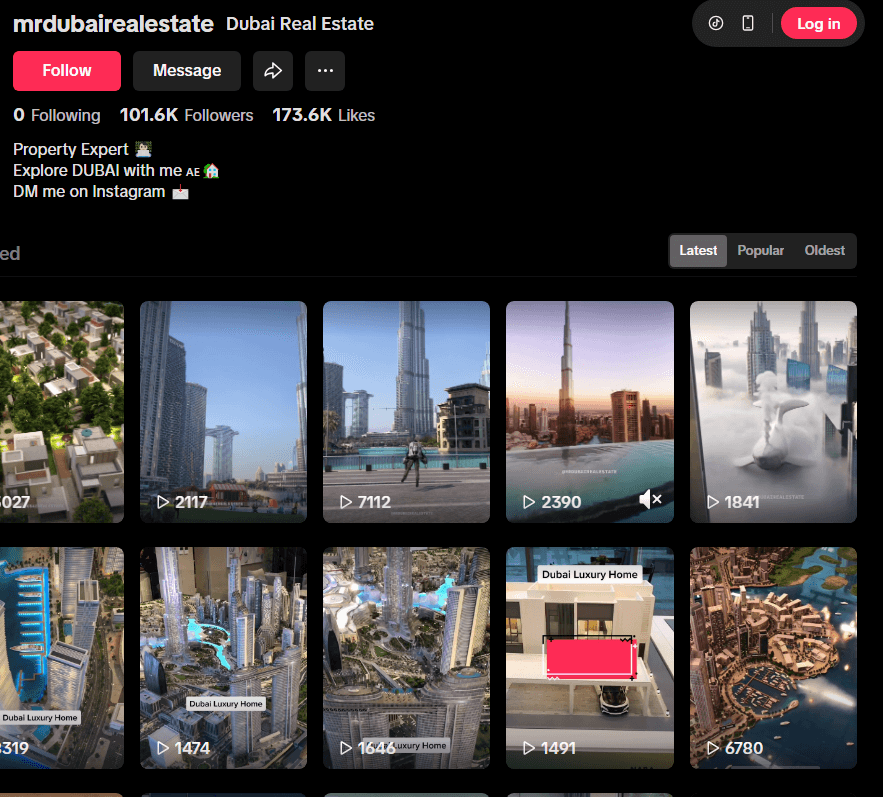The height and width of the screenshot is (797, 883).
Task: Open Message to mrdubairealestate
Action: coord(187,71)
